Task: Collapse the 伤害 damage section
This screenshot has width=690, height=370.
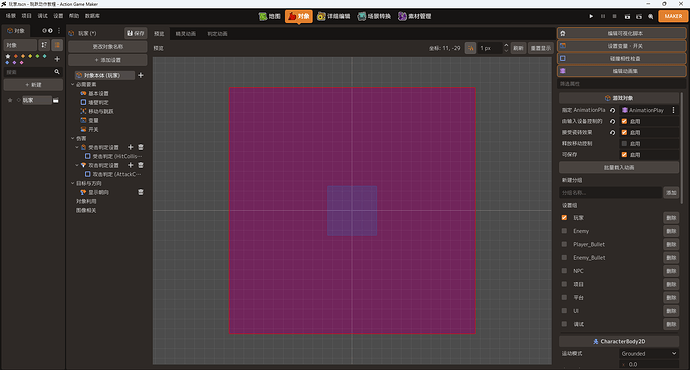Action: point(73,138)
